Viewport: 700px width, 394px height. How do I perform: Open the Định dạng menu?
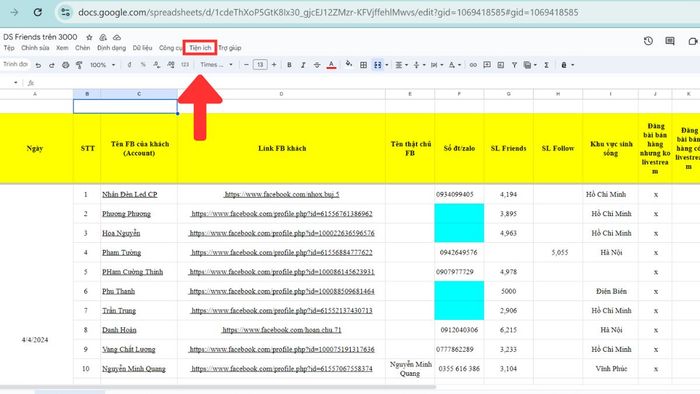(112, 48)
